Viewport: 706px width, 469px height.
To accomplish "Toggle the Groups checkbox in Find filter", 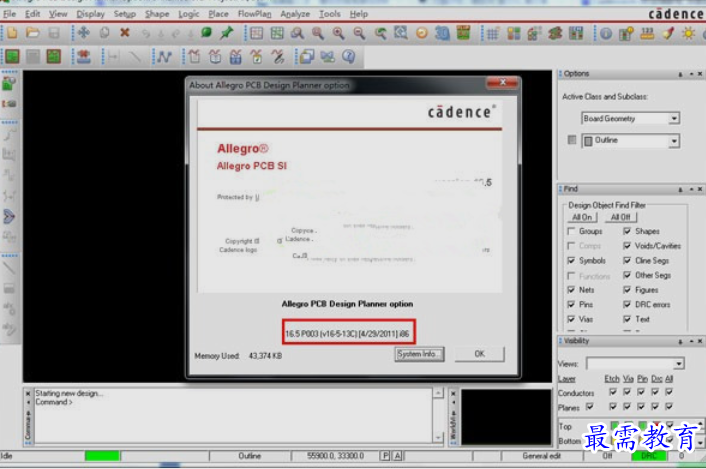I will (571, 231).
